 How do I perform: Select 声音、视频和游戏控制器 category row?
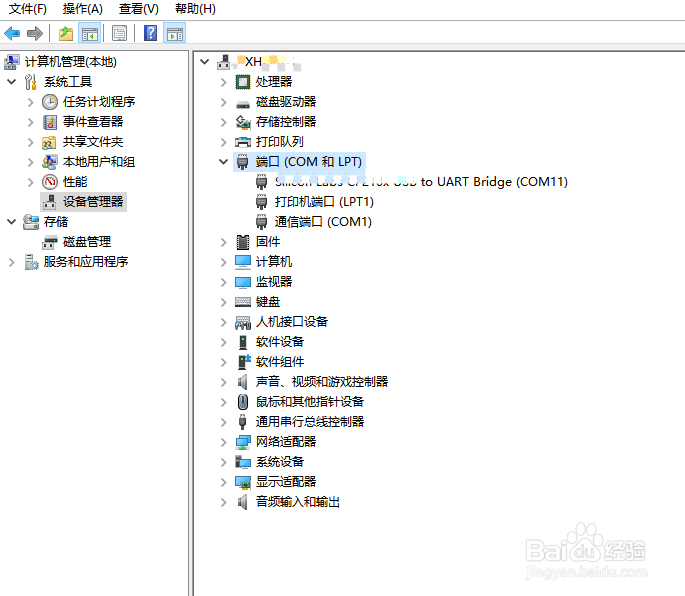[322, 382]
